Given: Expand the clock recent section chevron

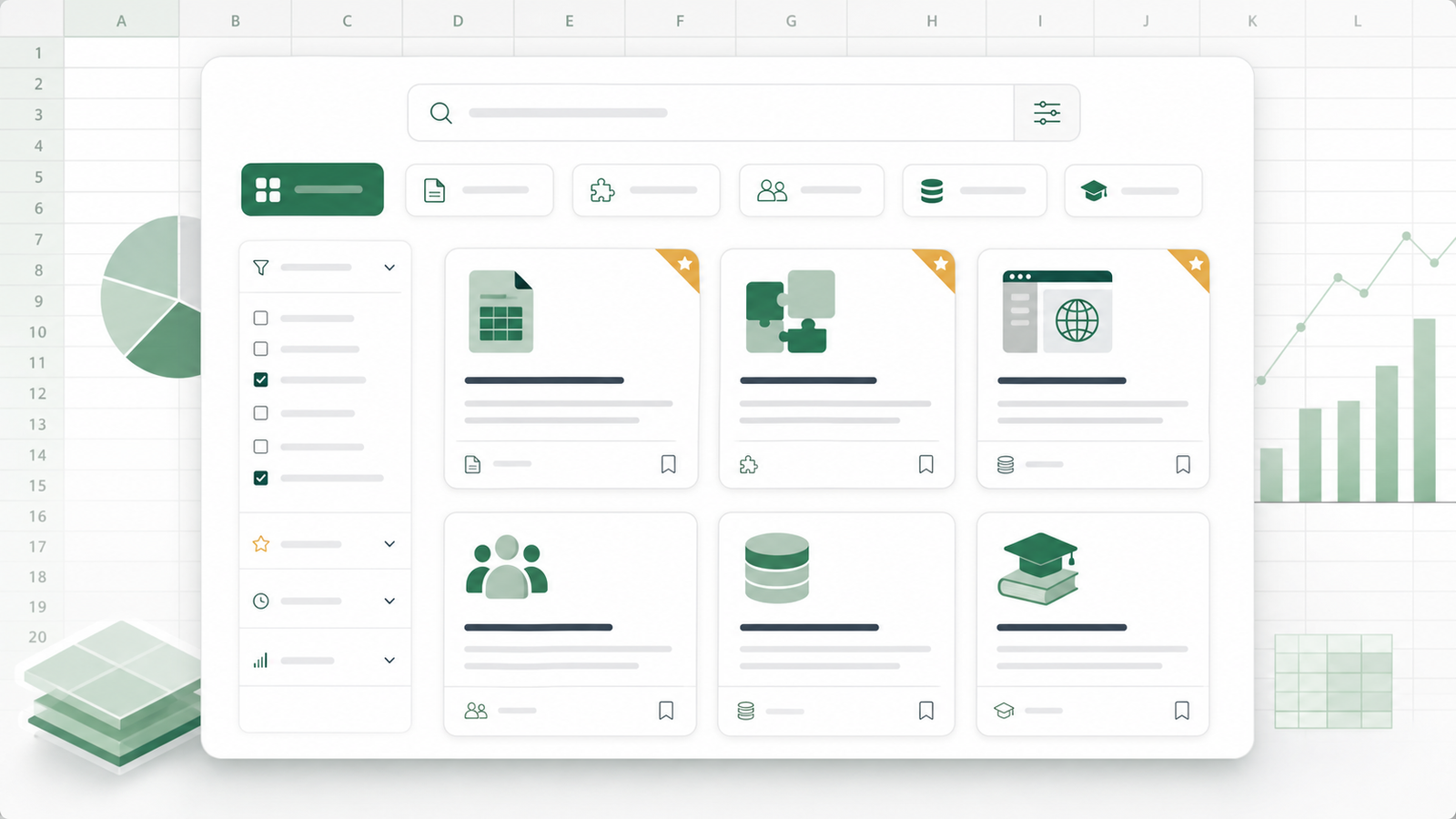Looking at the screenshot, I should coord(389,602).
